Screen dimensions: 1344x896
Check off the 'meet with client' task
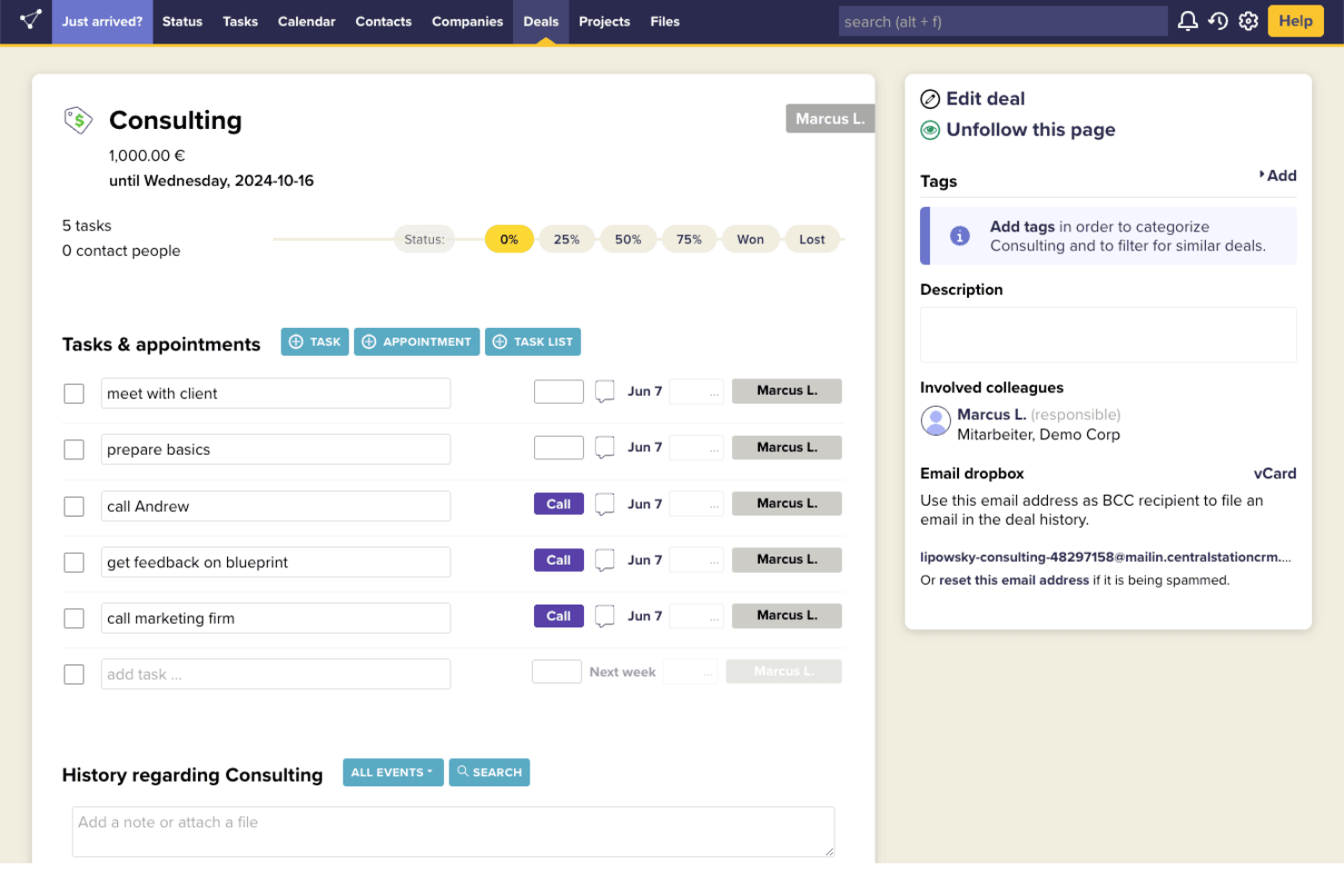click(74, 393)
